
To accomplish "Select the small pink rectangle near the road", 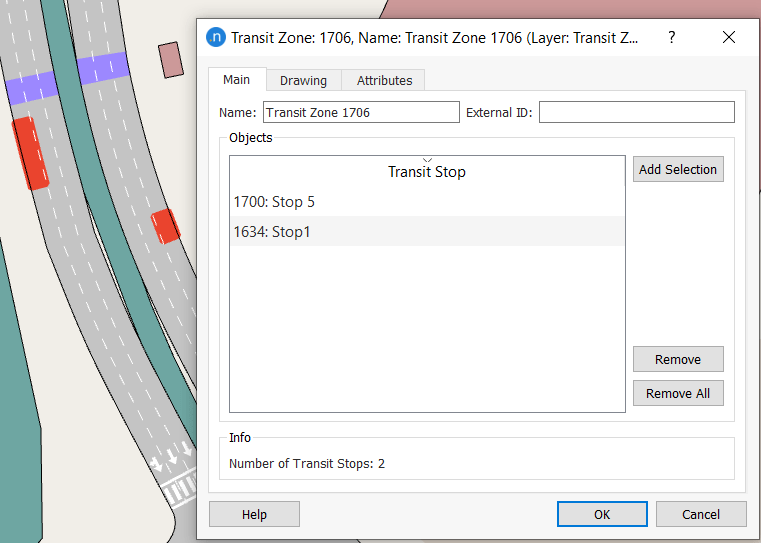I will pos(171,60).
